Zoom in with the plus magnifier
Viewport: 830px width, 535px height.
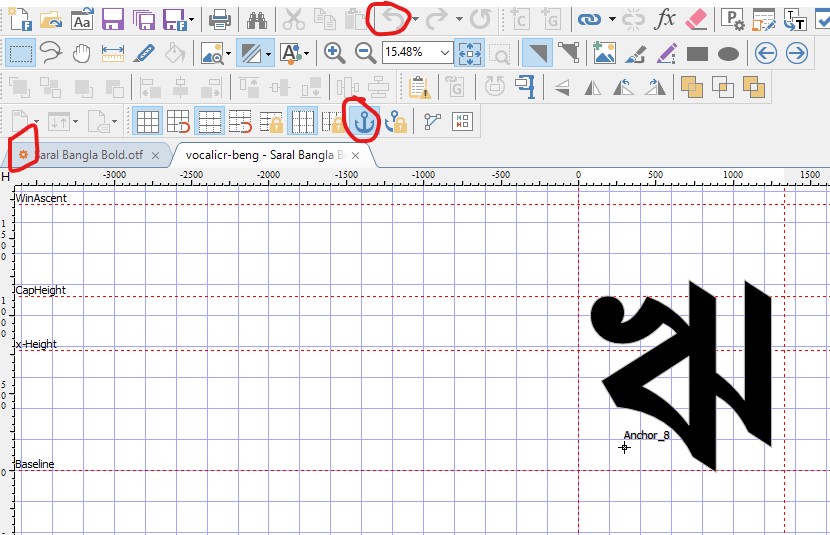click(334, 53)
